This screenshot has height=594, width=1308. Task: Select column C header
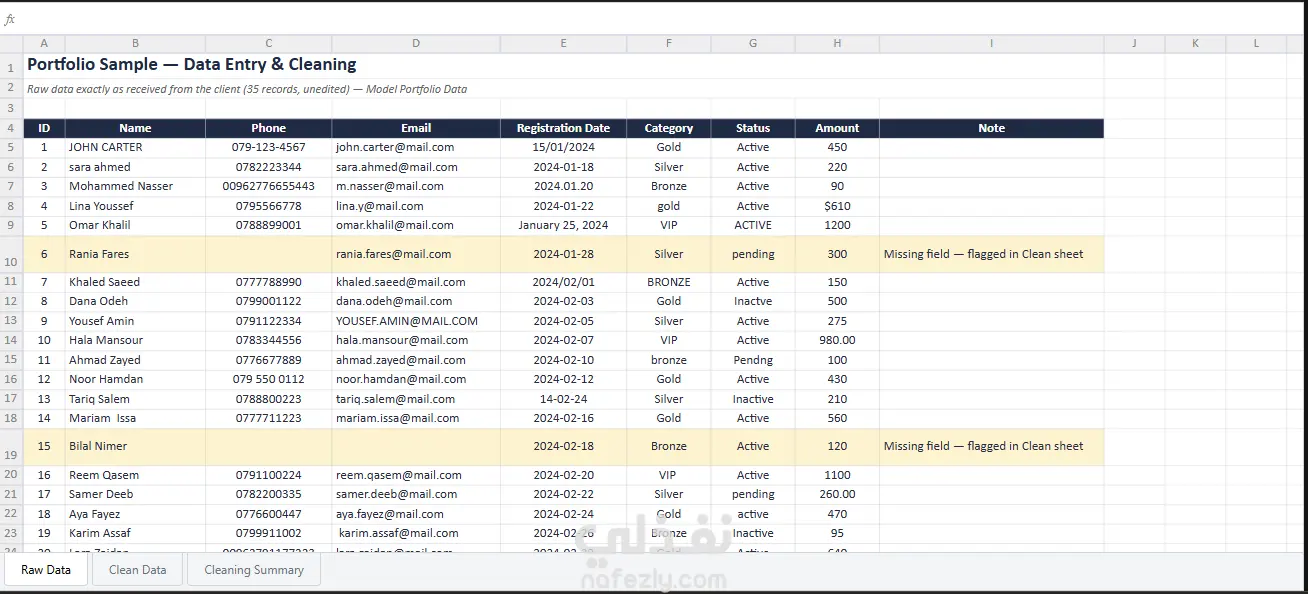[x=268, y=43]
